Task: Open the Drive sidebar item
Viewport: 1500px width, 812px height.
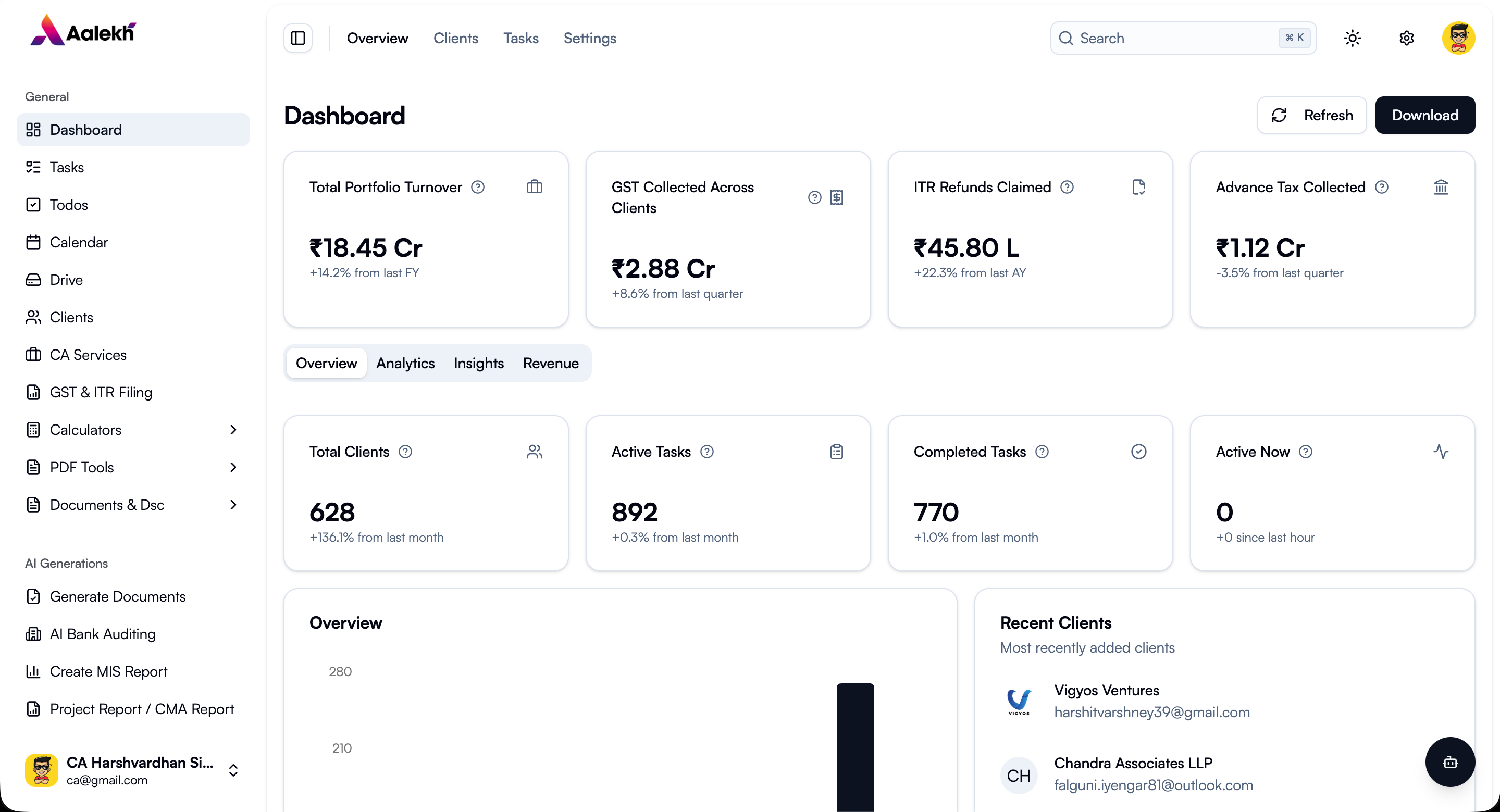Action: click(x=66, y=280)
